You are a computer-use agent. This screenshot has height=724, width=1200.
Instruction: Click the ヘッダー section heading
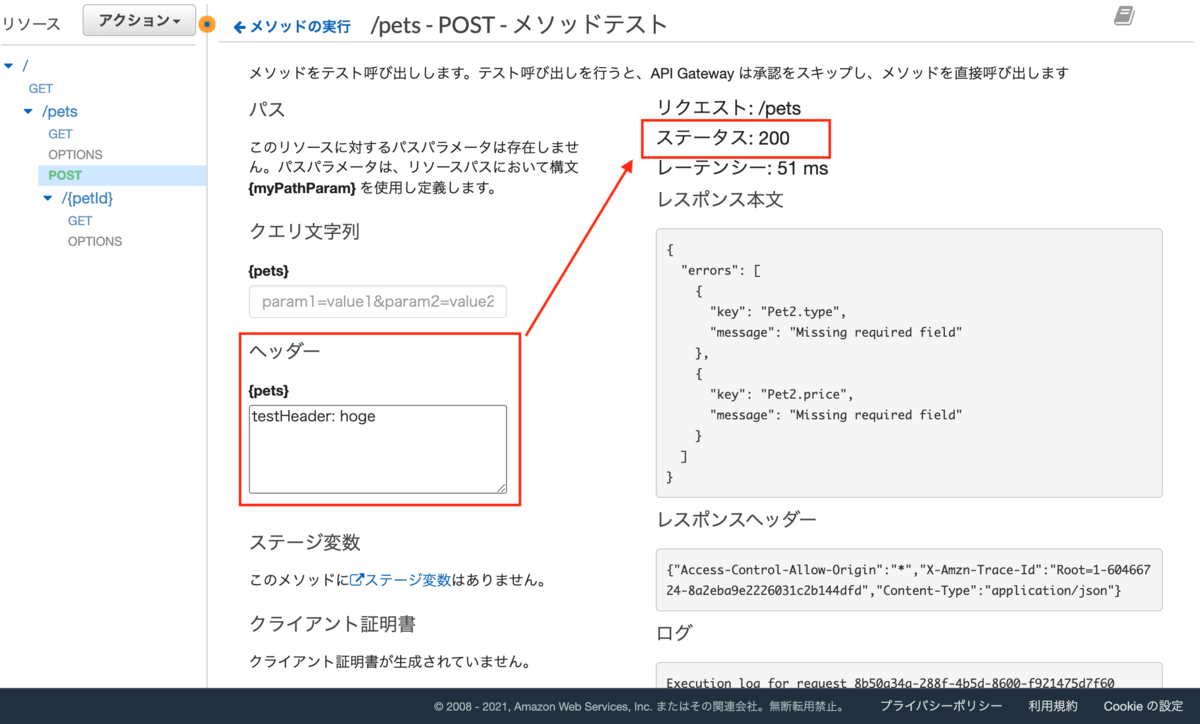(x=284, y=351)
